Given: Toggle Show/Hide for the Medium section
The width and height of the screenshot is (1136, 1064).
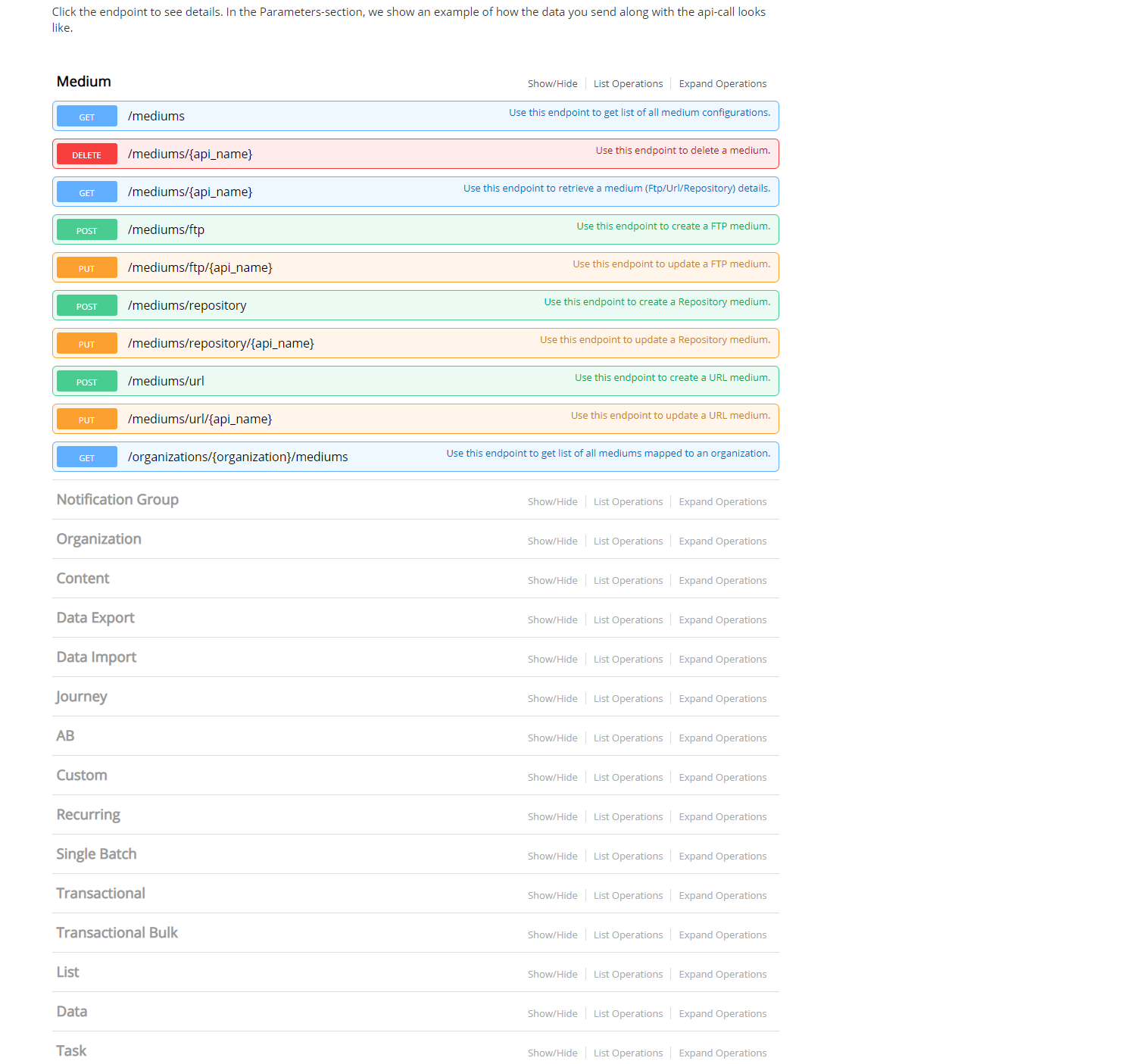Looking at the screenshot, I should pyautogui.click(x=552, y=83).
